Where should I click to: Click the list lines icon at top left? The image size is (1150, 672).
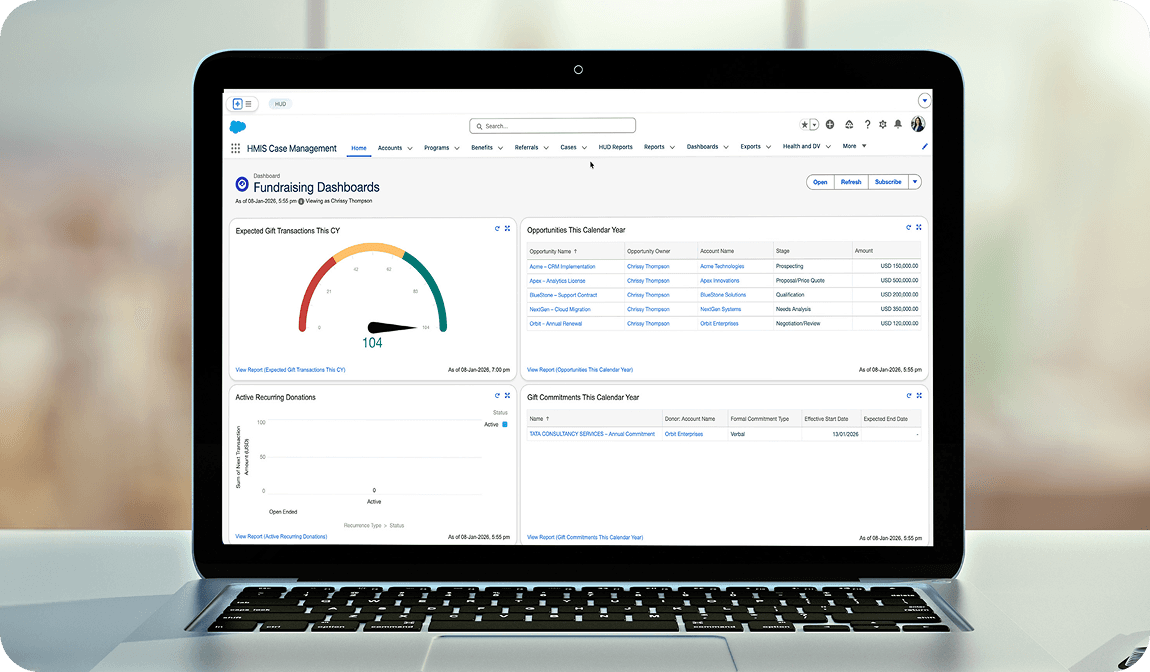(249, 104)
